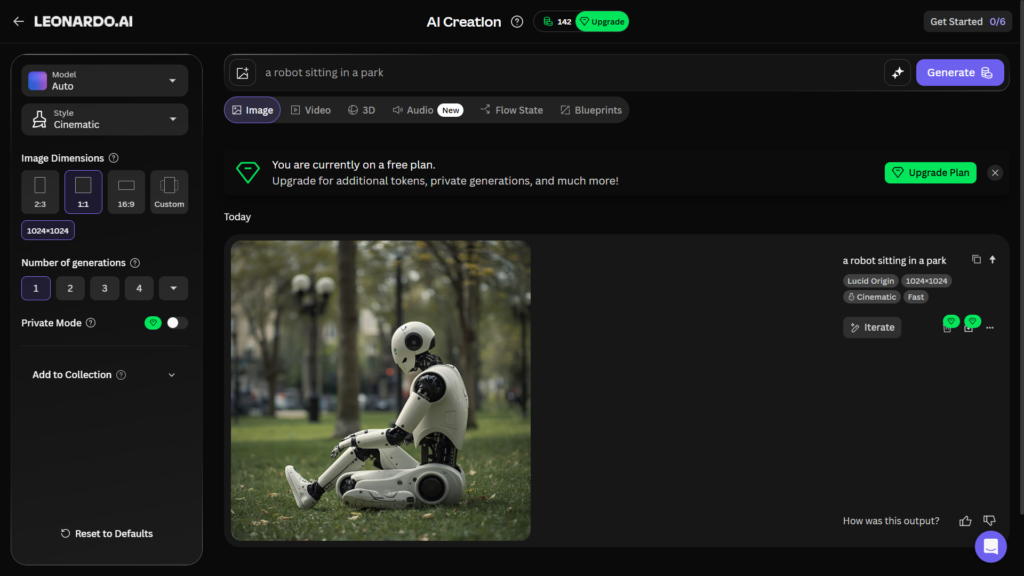This screenshot has height=576, width=1024.
Task: Switch to the Image tab
Action: (x=253, y=110)
